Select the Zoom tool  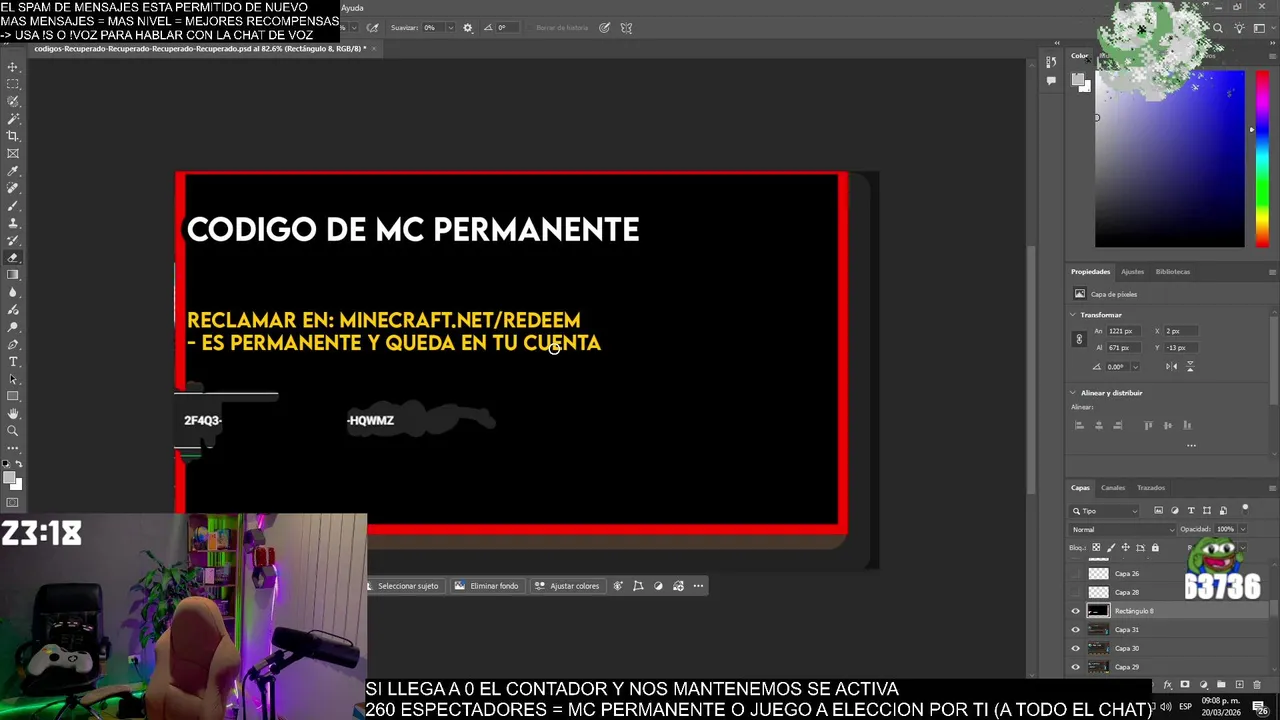[13, 431]
